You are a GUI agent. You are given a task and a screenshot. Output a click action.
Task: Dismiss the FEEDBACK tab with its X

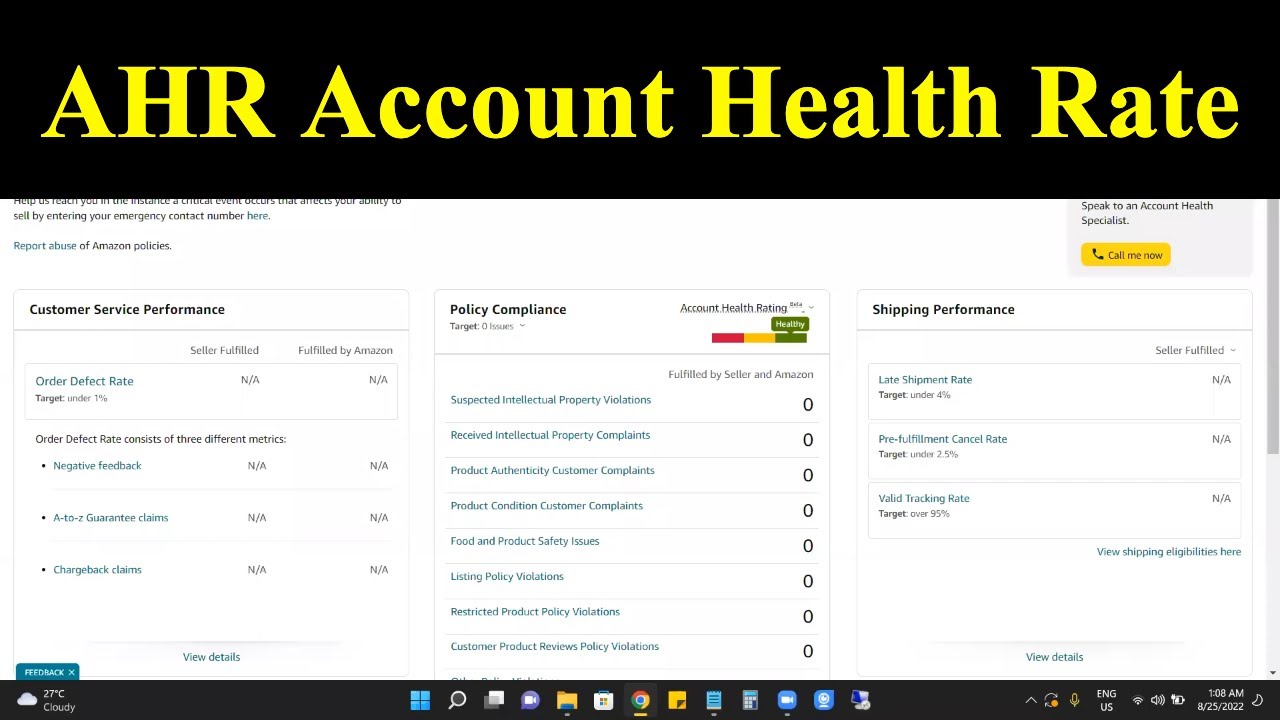(71, 673)
